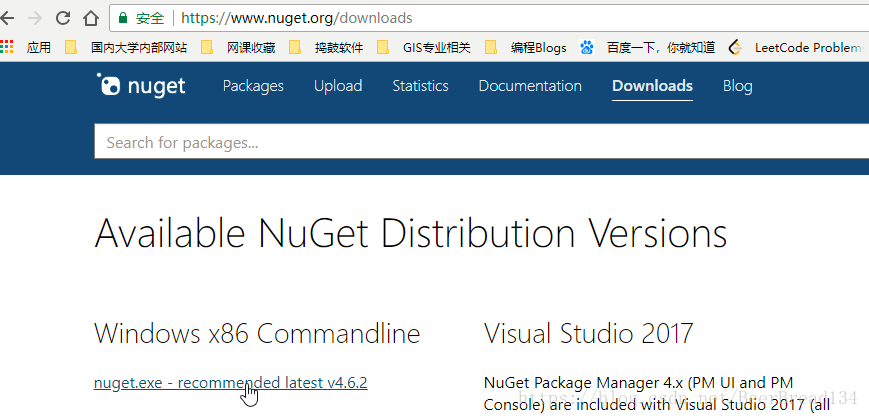Expand the GIS专业相关 bookmark folder

coord(427,47)
